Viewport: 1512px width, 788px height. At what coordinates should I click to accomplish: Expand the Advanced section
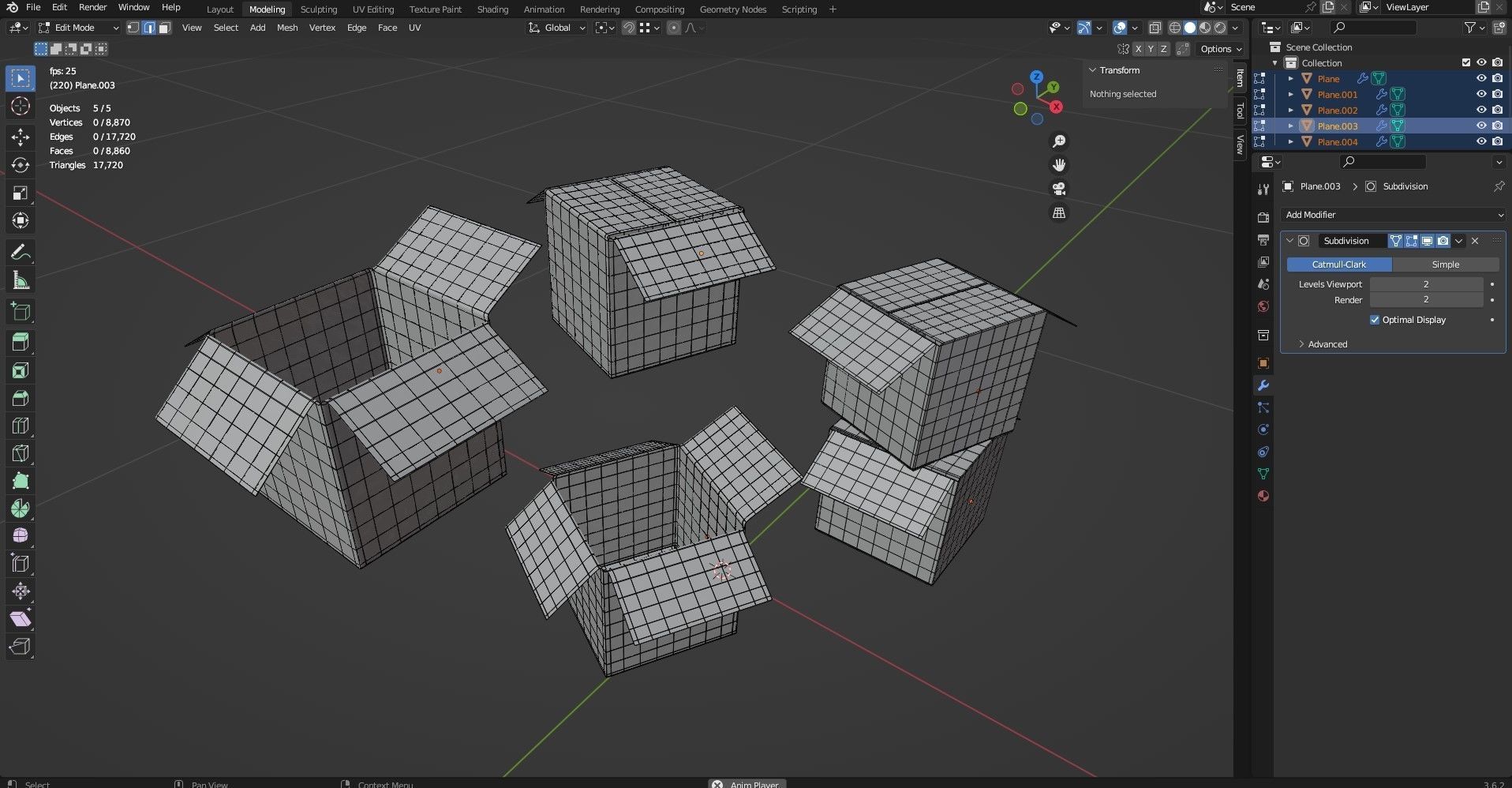pyautogui.click(x=1327, y=344)
